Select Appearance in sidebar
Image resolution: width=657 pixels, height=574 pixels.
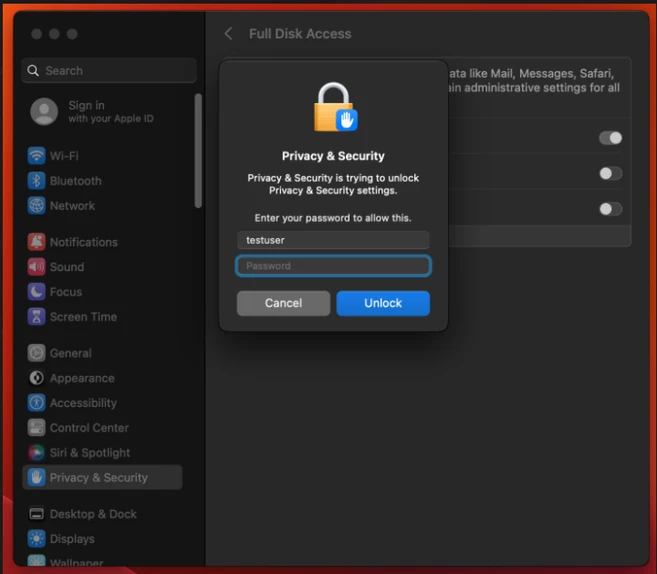click(x=82, y=378)
